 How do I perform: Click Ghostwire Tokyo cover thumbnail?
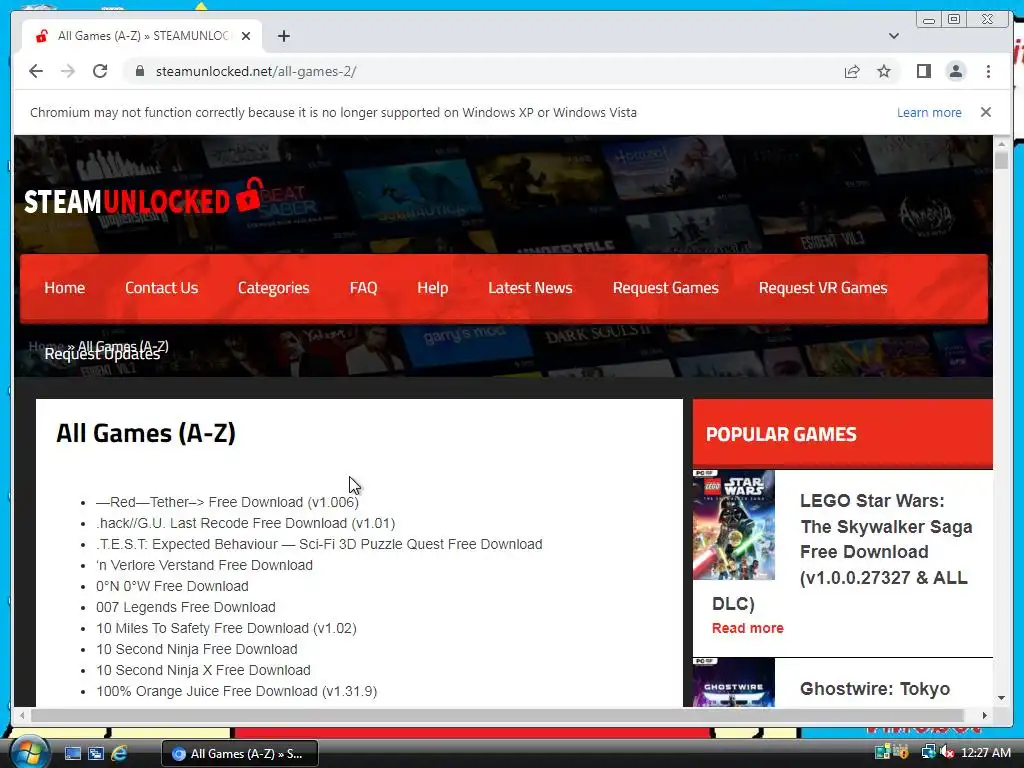coord(733,682)
